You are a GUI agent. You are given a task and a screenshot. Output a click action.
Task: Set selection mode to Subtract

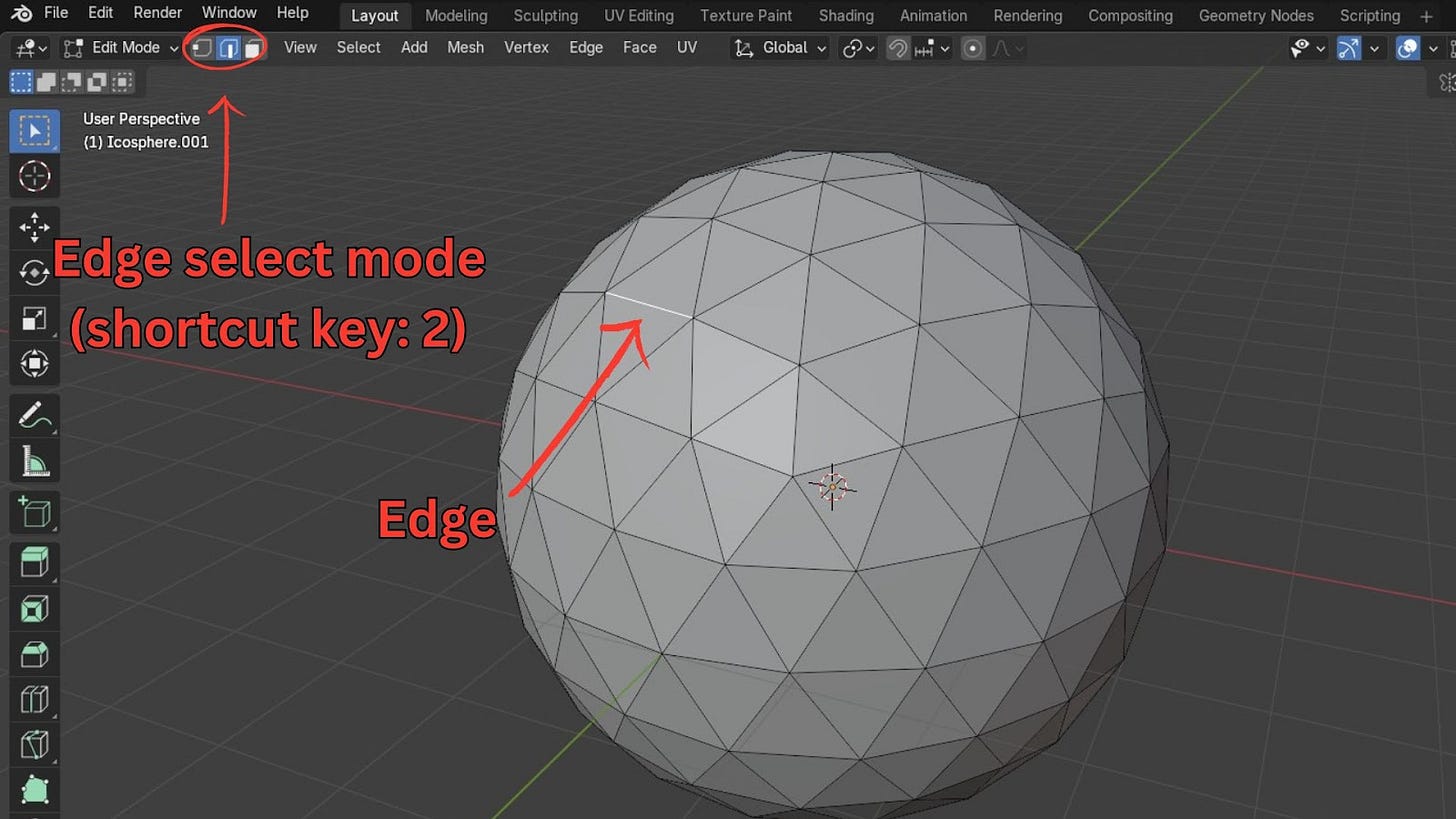coord(72,82)
